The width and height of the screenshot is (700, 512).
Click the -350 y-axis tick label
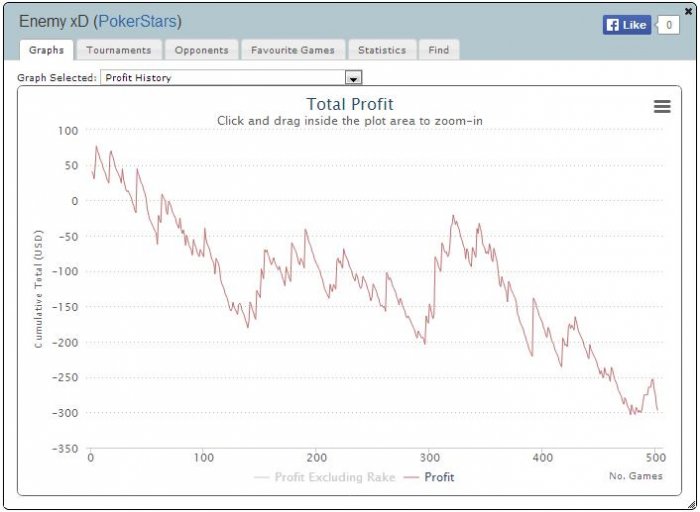tap(65, 448)
